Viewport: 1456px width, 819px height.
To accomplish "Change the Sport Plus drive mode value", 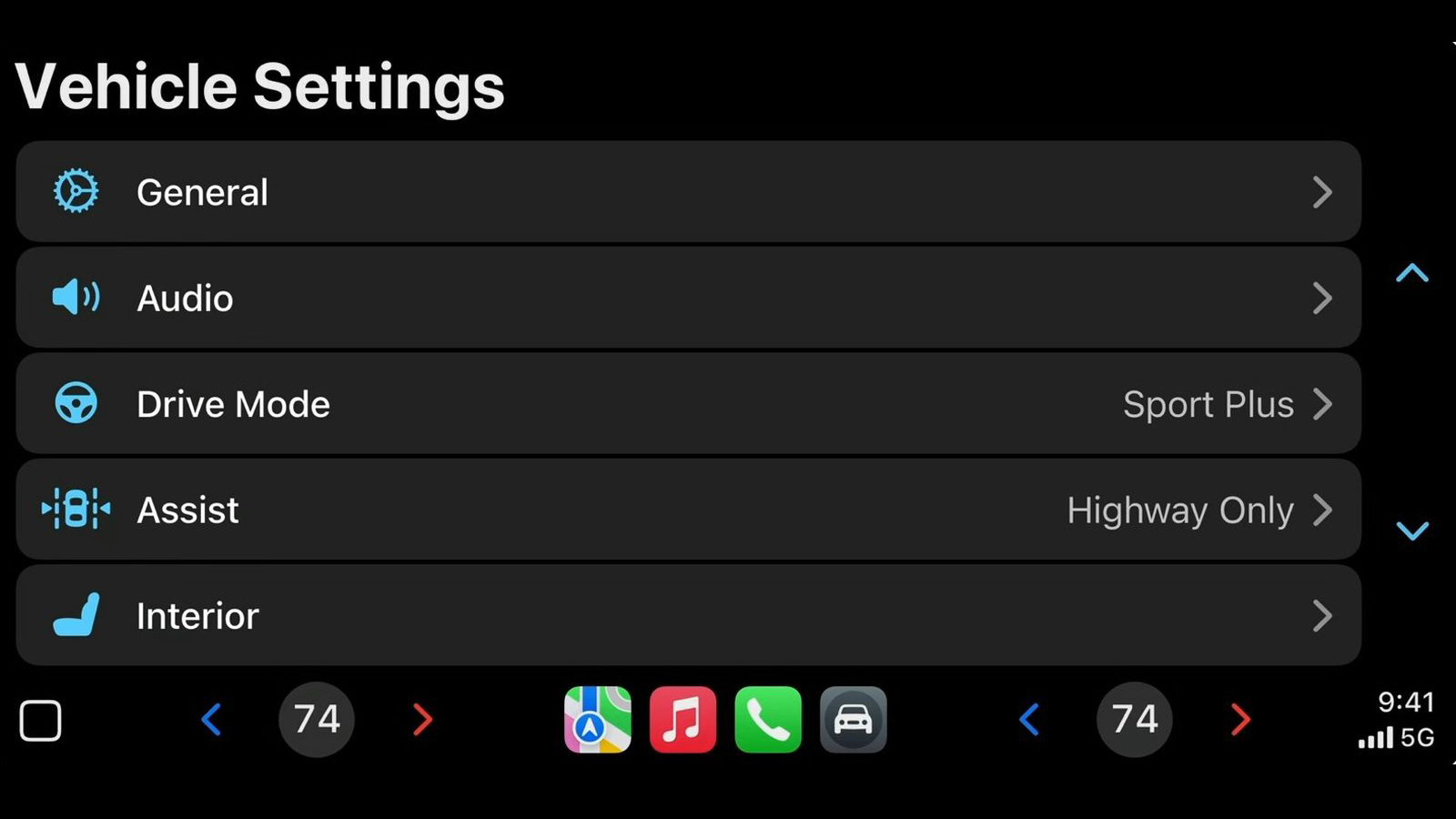I will point(1208,404).
